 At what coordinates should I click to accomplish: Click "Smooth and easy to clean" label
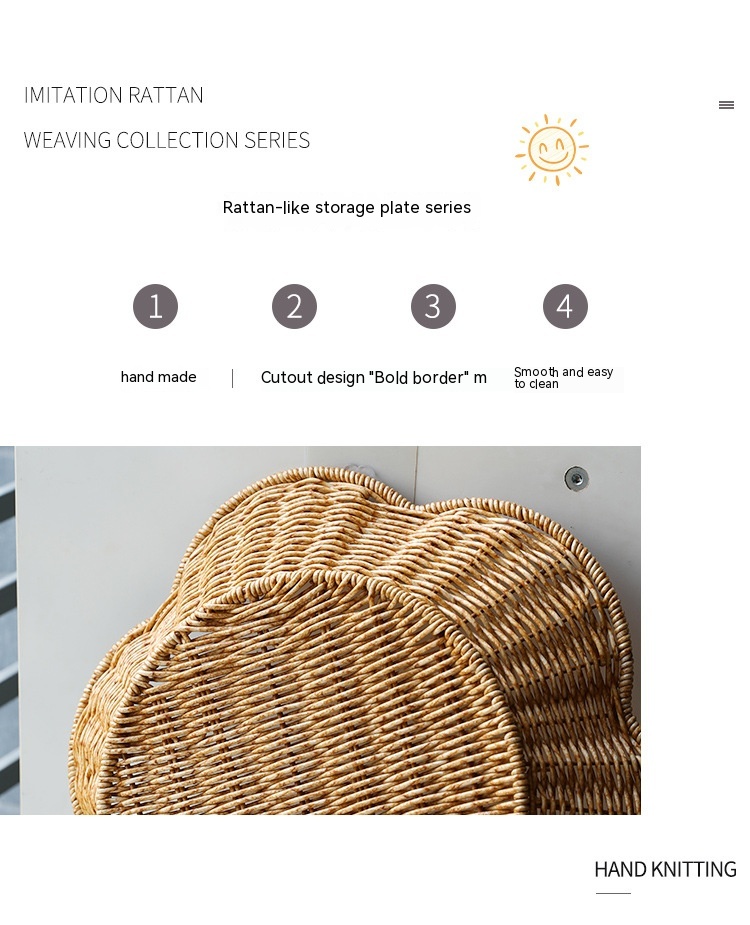pyautogui.click(x=564, y=378)
